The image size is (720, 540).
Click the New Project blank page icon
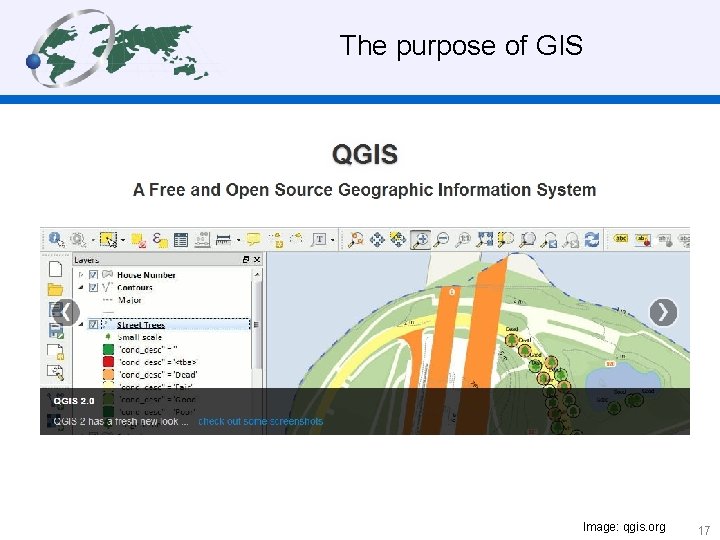click(56, 269)
